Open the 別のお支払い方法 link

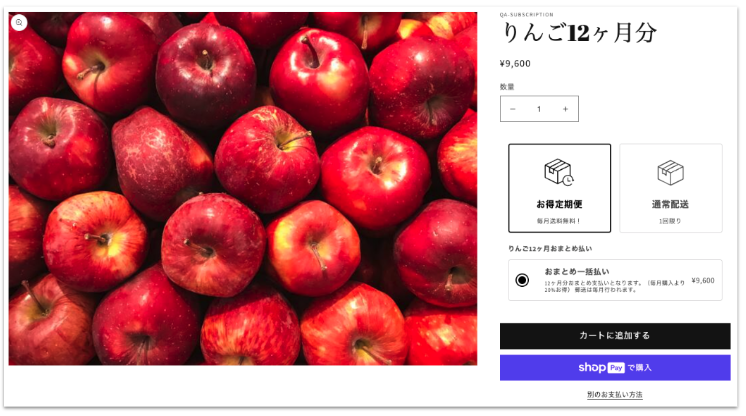coord(615,395)
